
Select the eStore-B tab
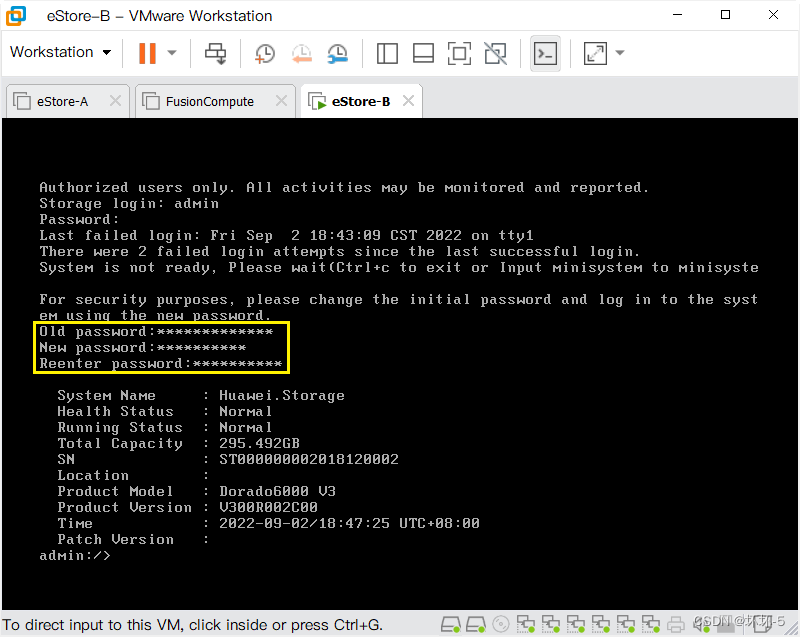(361, 101)
